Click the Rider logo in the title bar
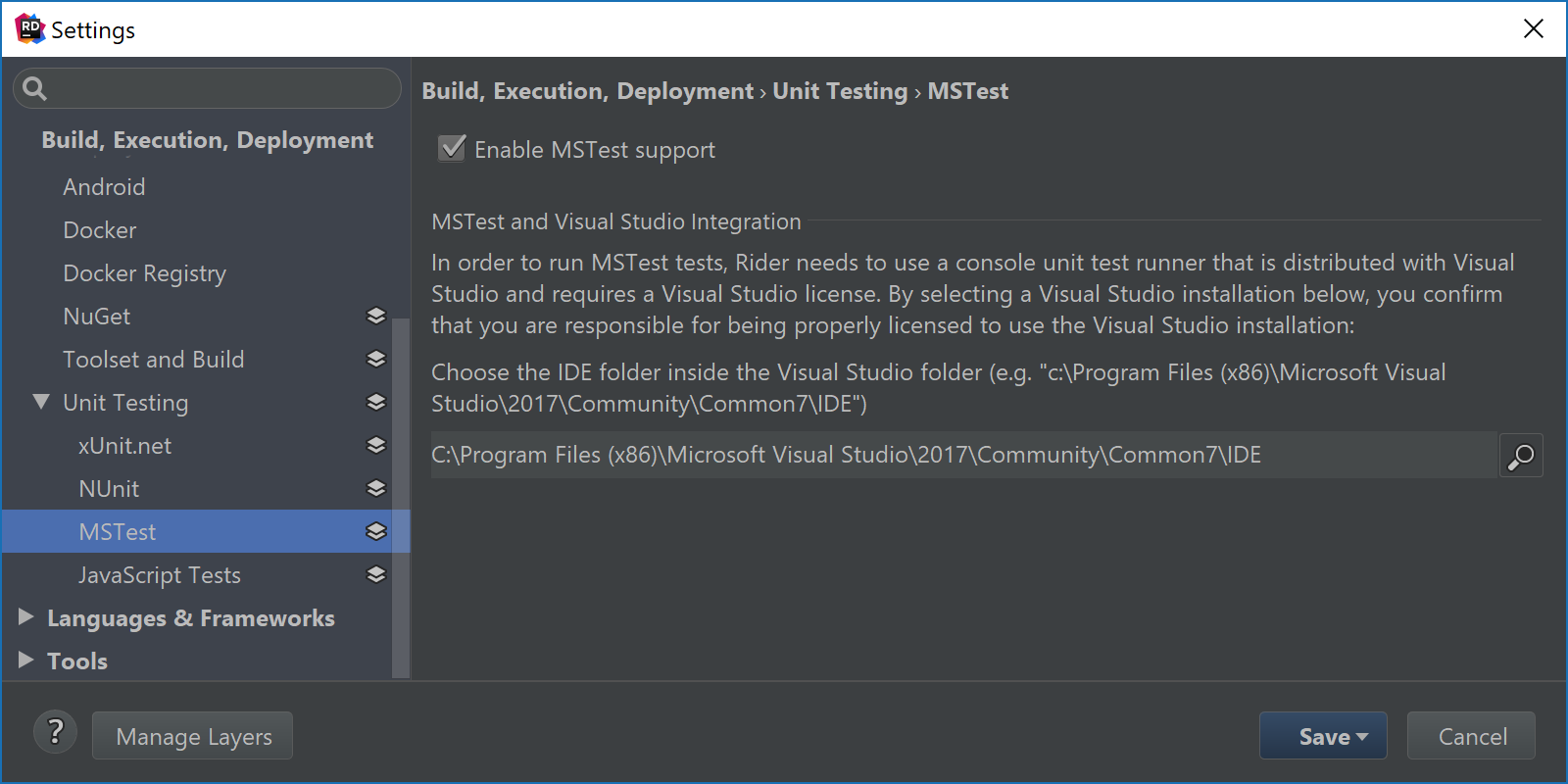 (x=29, y=29)
